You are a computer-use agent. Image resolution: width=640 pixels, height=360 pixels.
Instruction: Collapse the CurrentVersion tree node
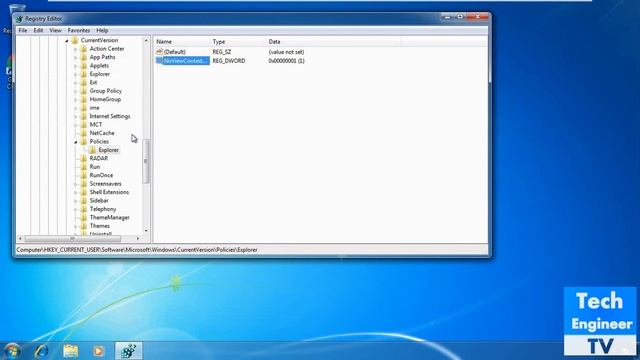point(67,41)
